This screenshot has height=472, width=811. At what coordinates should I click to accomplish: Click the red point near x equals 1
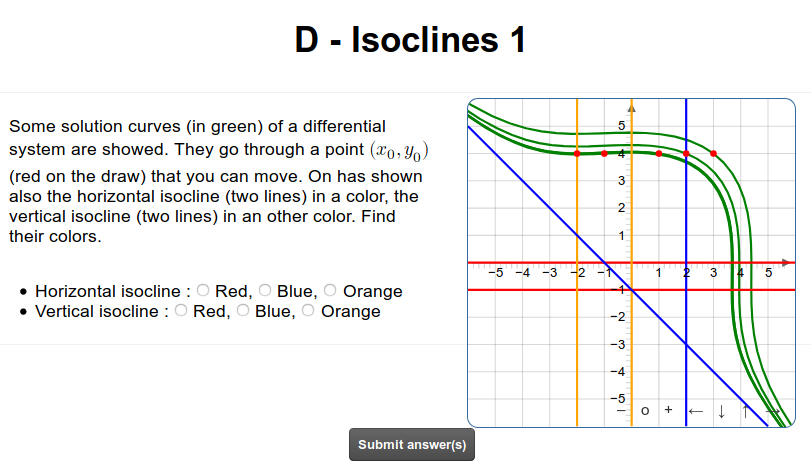658,153
